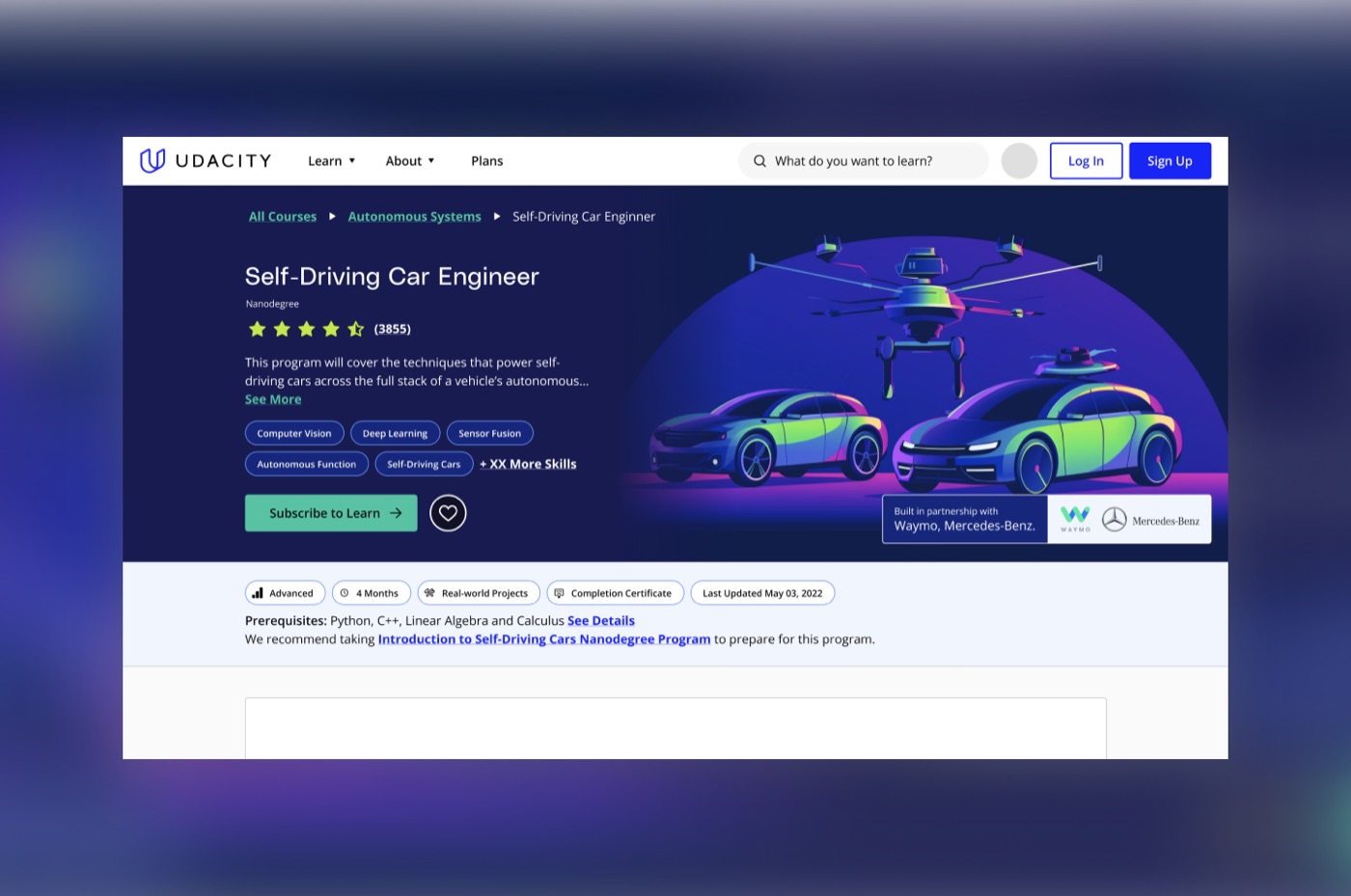The width and height of the screenshot is (1351, 896).
Task: Select the Deep Learning skill tag
Action: click(395, 433)
